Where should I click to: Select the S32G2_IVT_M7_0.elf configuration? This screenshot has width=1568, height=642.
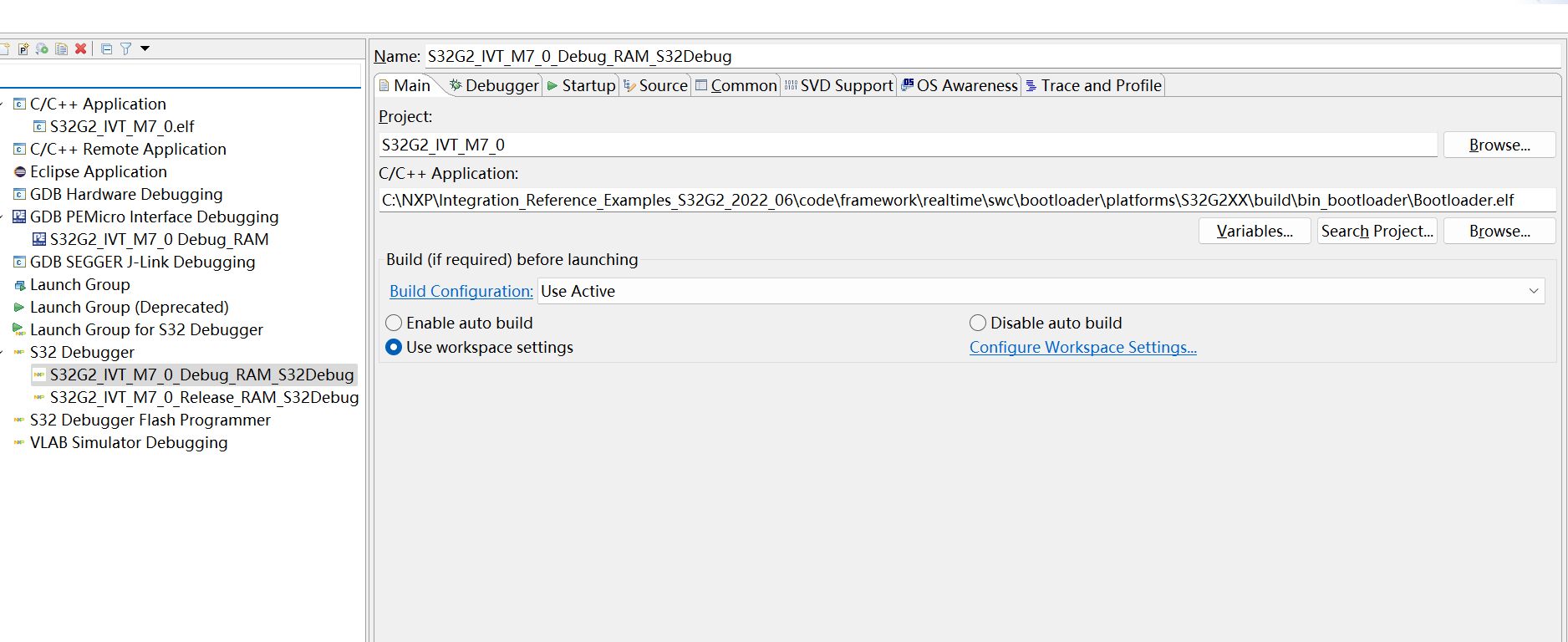click(x=121, y=126)
